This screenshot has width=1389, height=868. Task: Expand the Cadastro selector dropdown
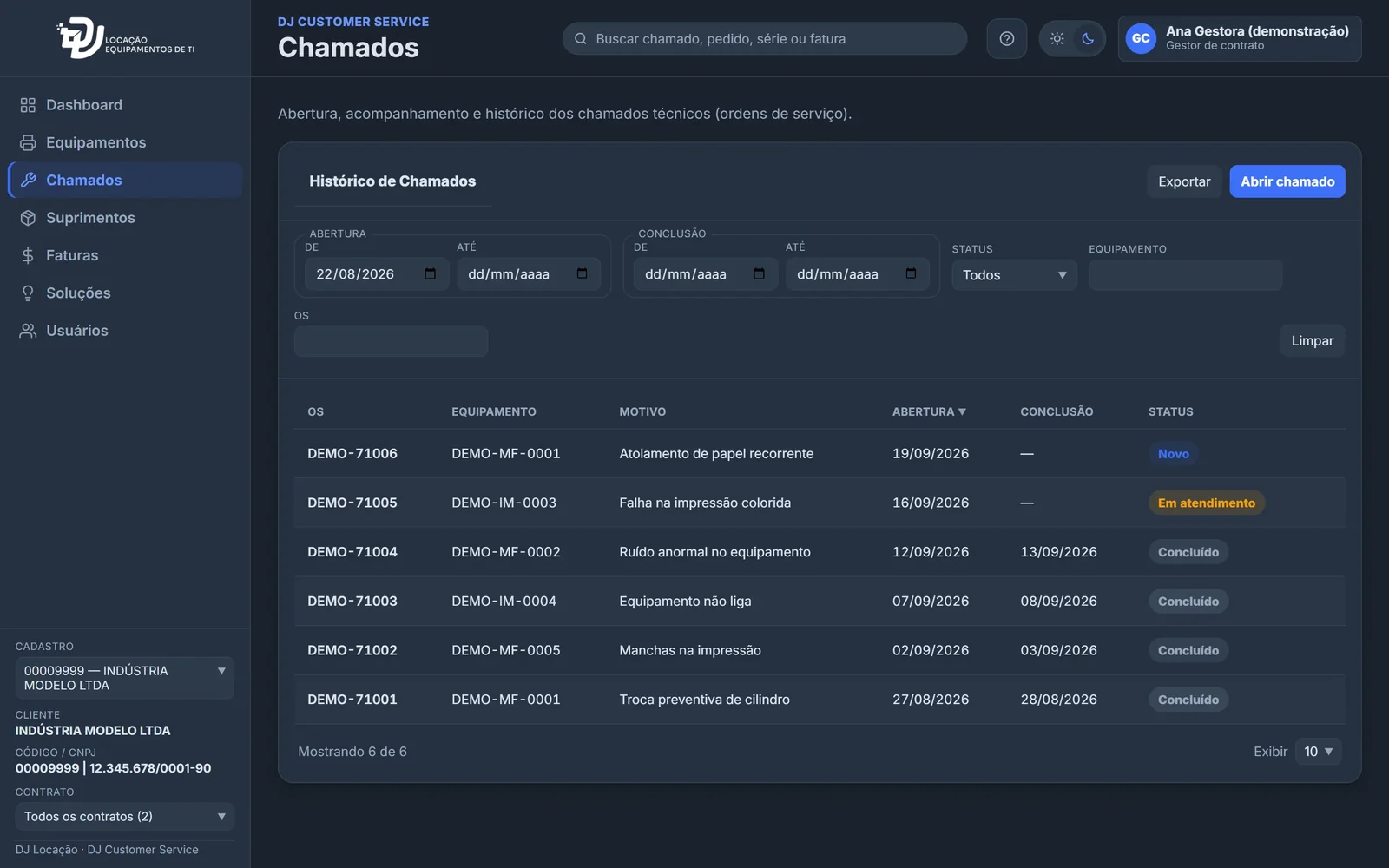[125, 678]
